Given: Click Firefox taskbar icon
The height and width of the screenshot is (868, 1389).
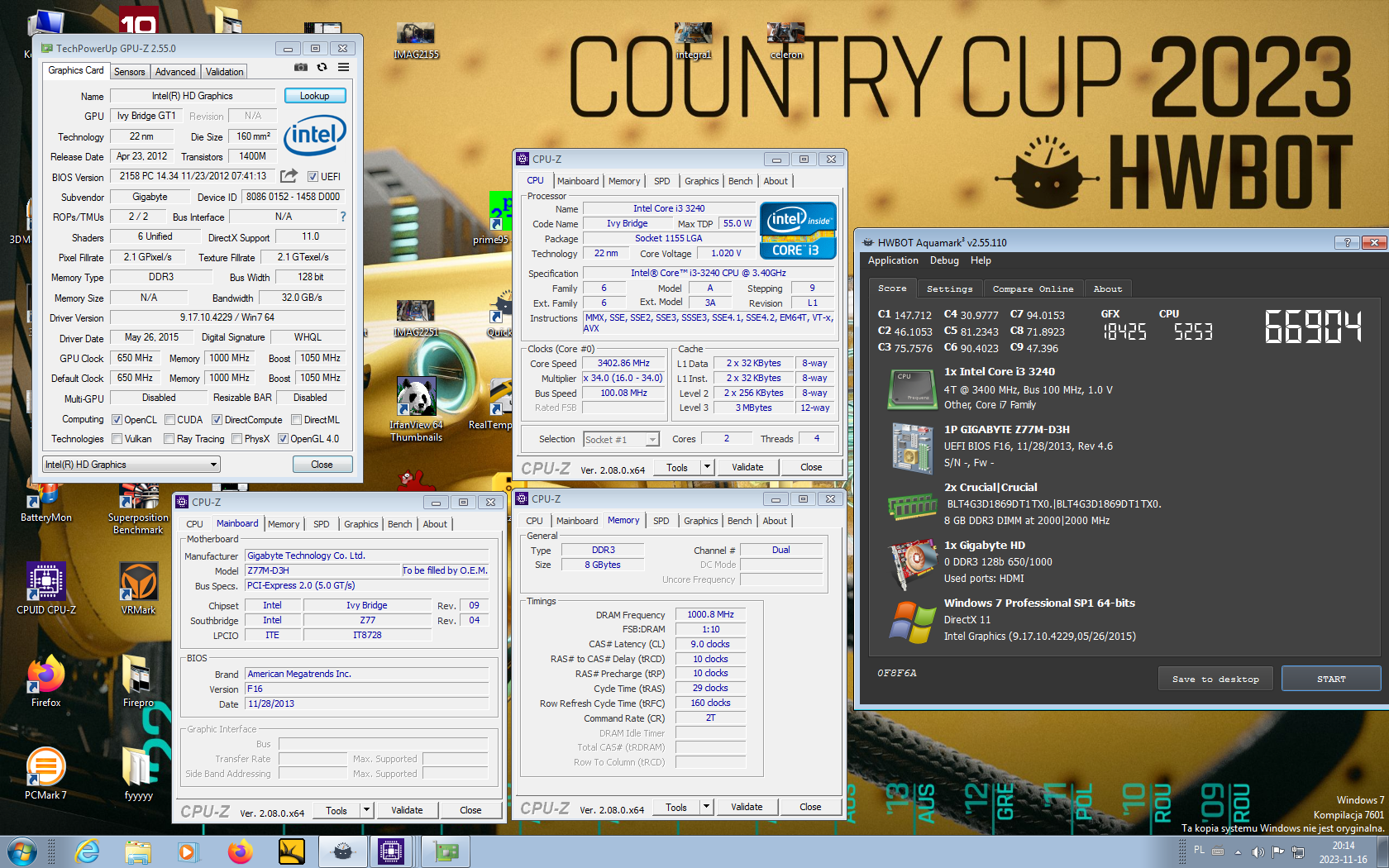Looking at the screenshot, I should 240,851.
